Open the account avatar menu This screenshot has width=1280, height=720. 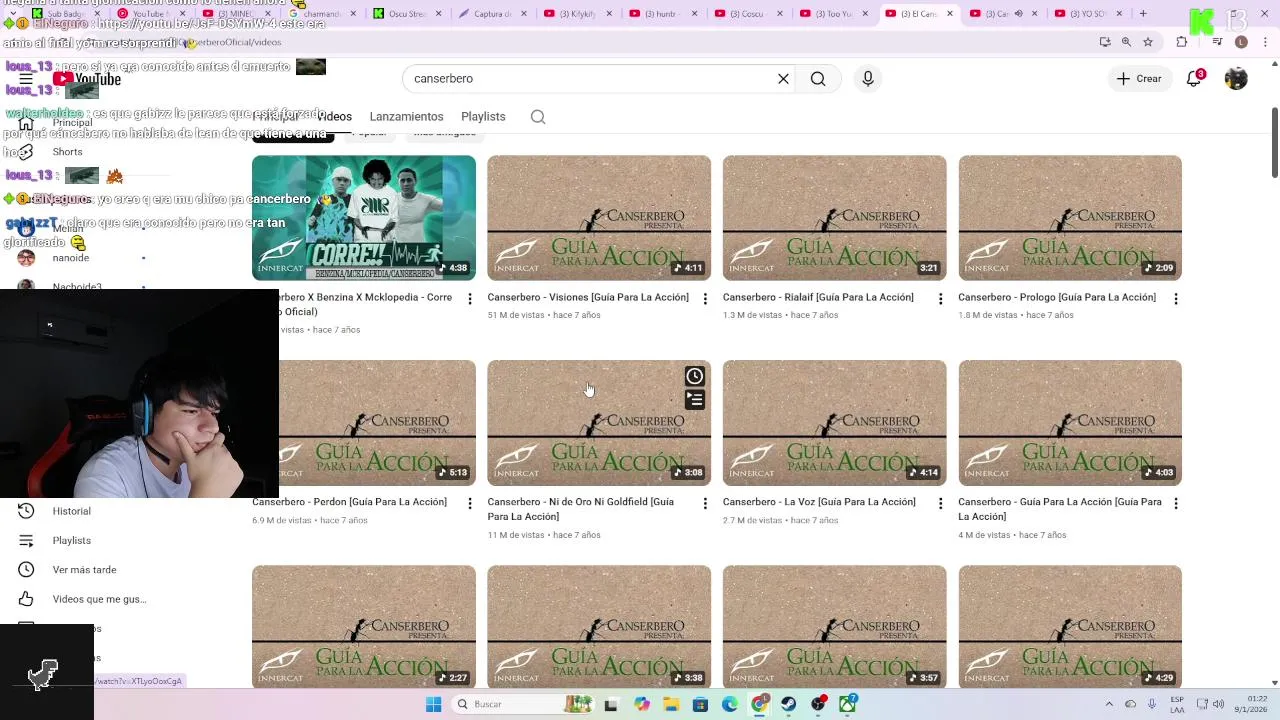[x=1236, y=79]
